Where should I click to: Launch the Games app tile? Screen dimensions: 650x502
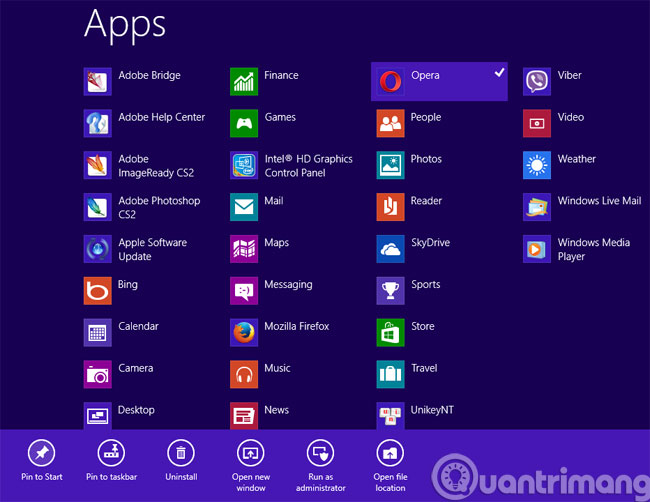click(244, 123)
